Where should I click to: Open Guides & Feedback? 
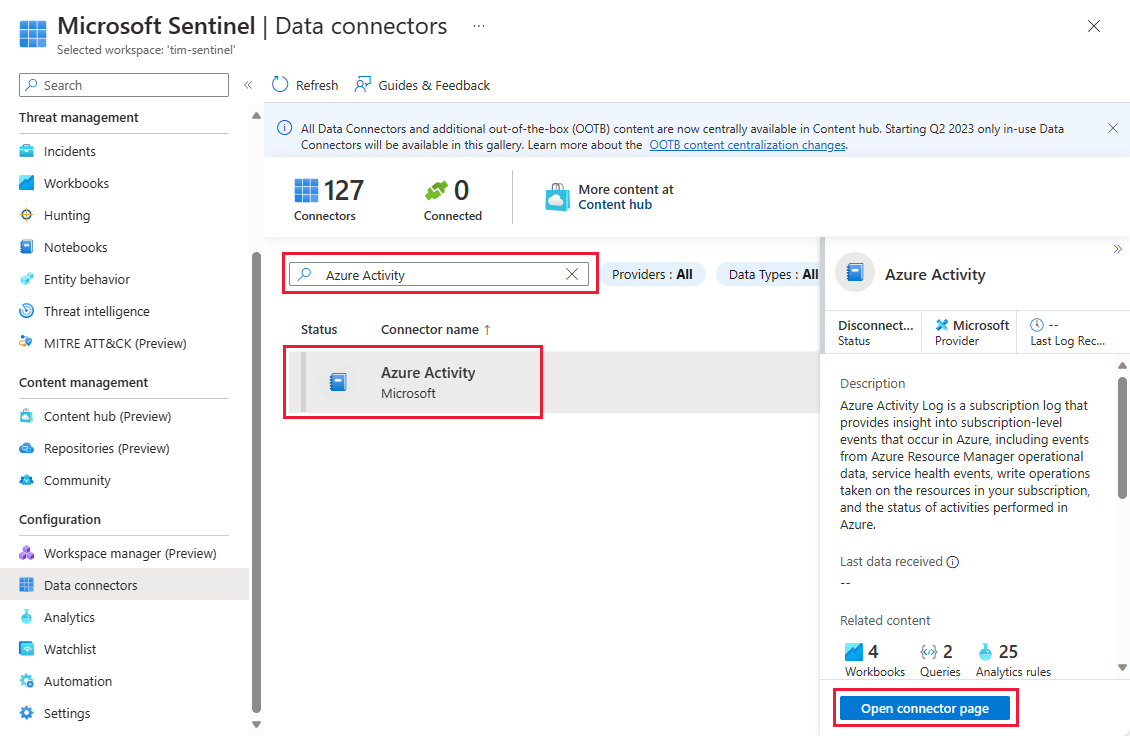(x=432, y=85)
